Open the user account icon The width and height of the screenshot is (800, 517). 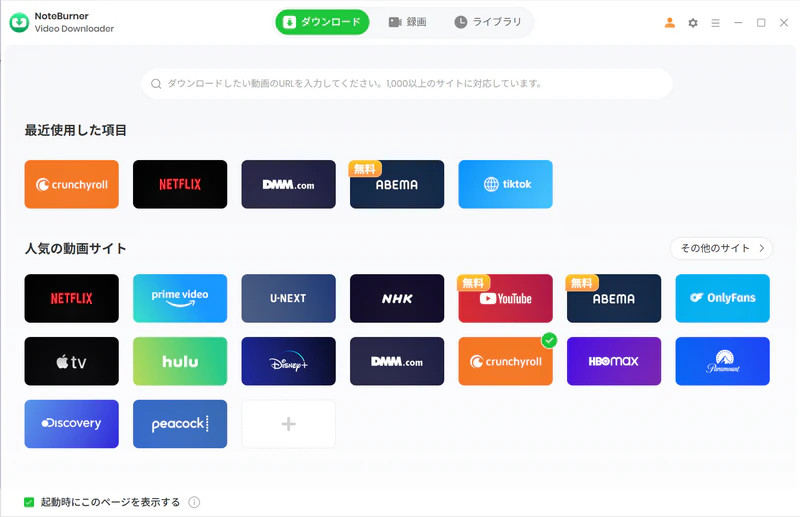[x=669, y=22]
